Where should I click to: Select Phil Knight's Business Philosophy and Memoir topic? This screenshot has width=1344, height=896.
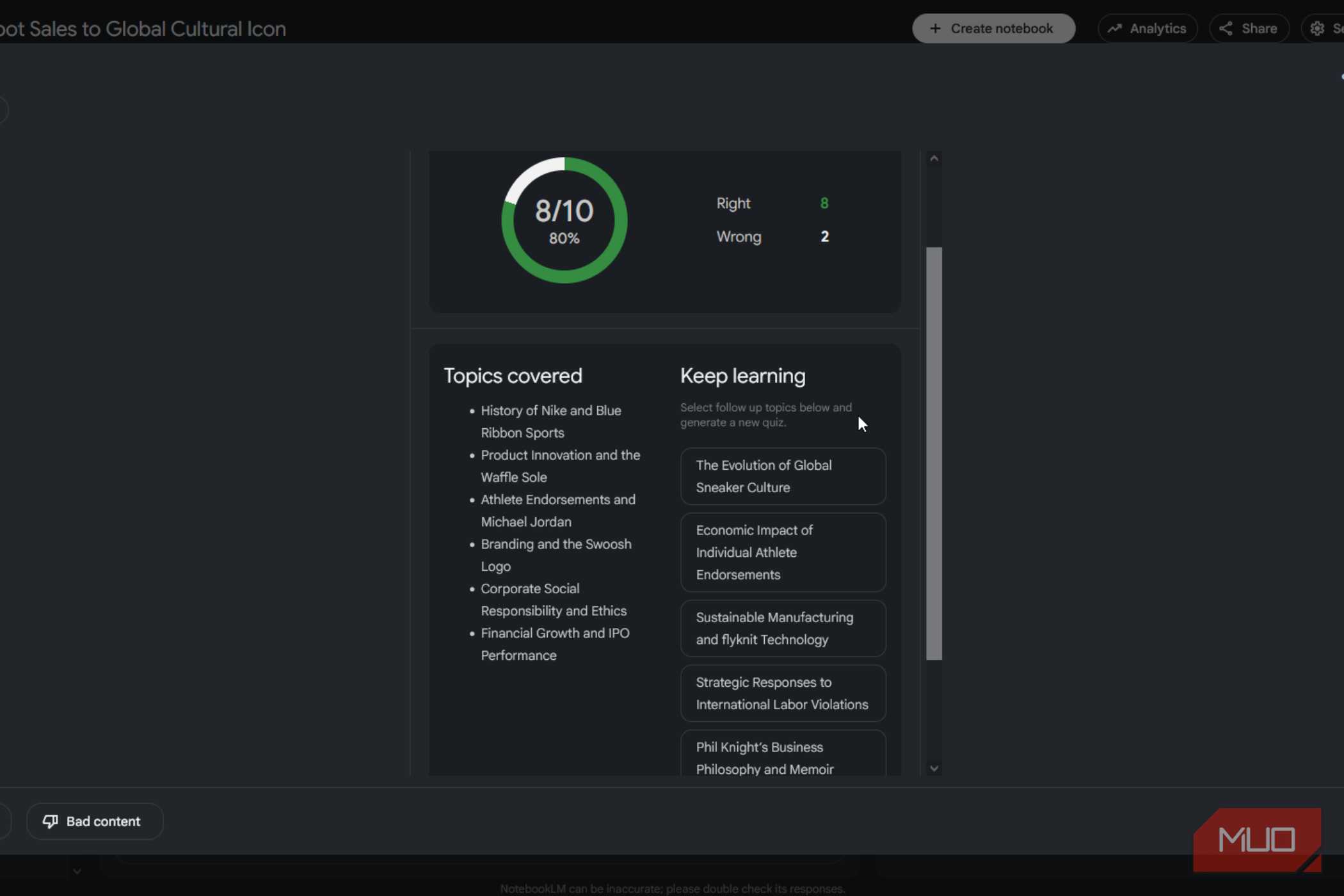pos(783,754)
